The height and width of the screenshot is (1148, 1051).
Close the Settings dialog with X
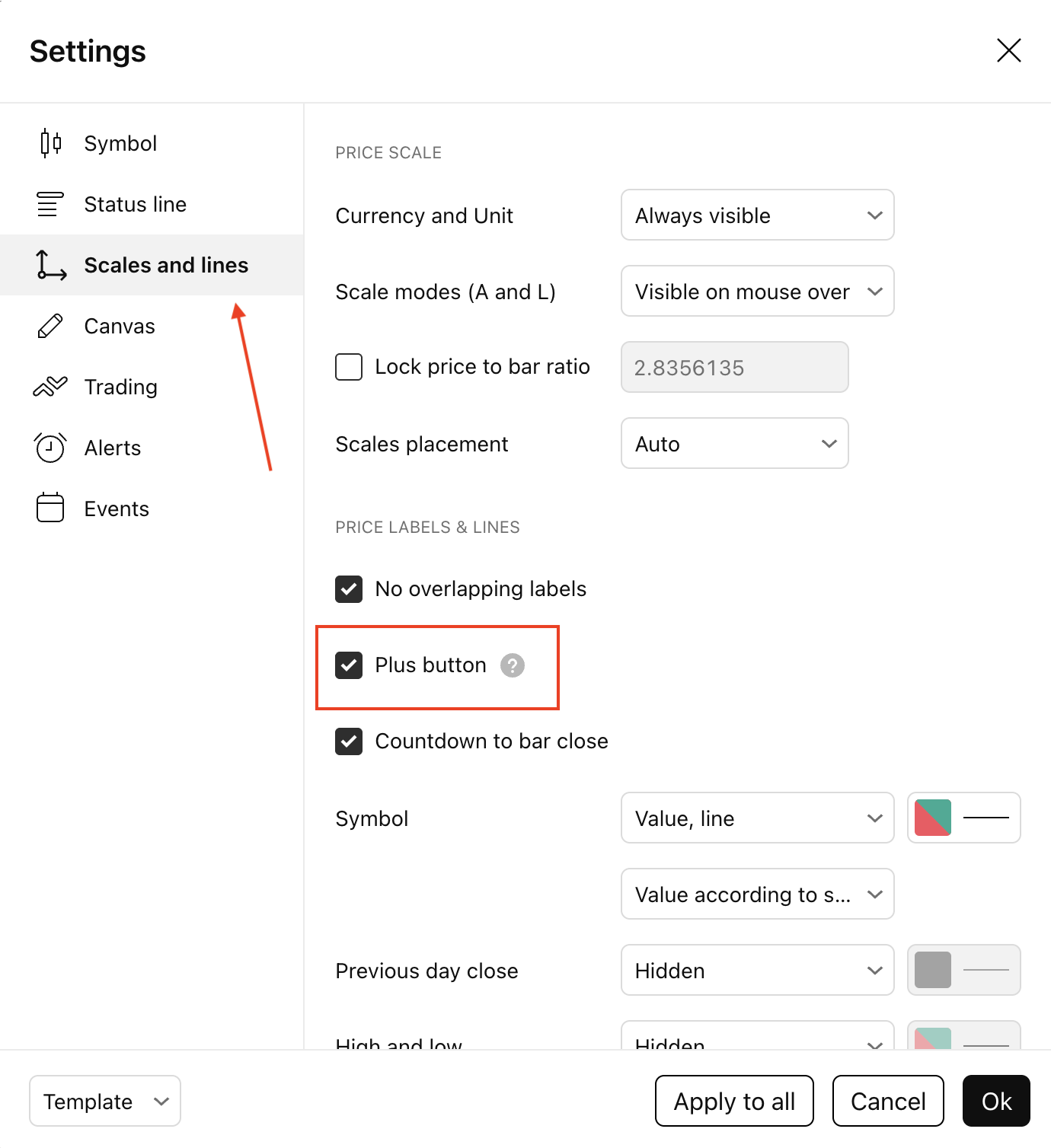(1008, 51)
